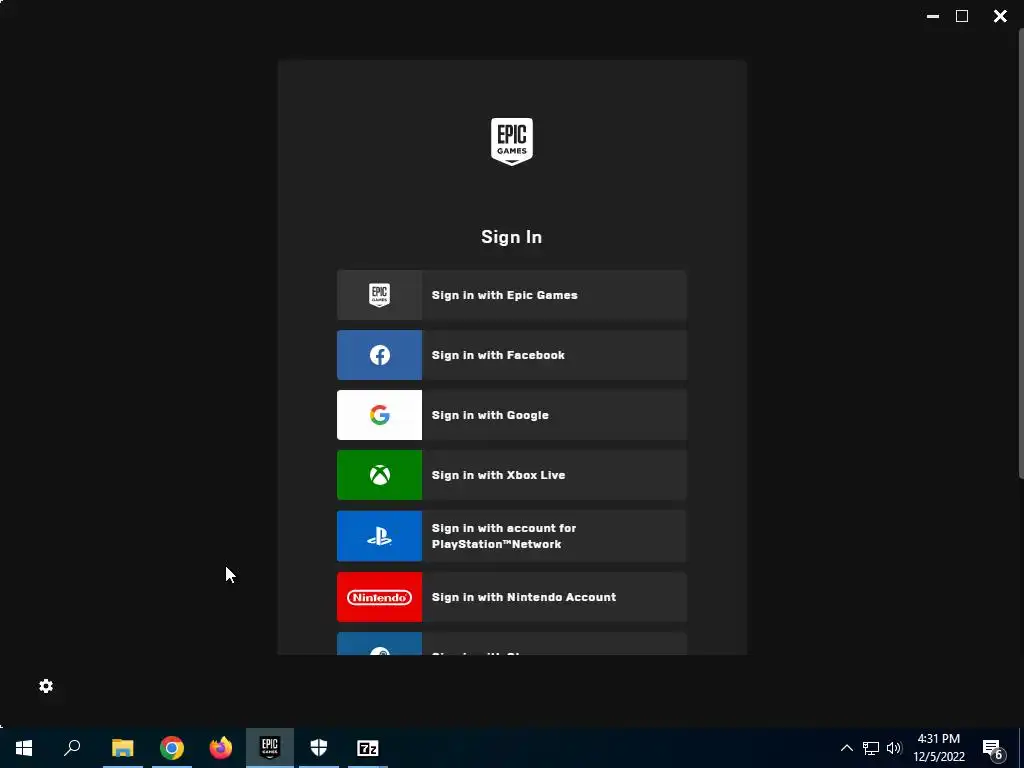Viewport: 1024px width, 768px height.
Task: Click the large Epic Games shield logo
Action: 511,142
